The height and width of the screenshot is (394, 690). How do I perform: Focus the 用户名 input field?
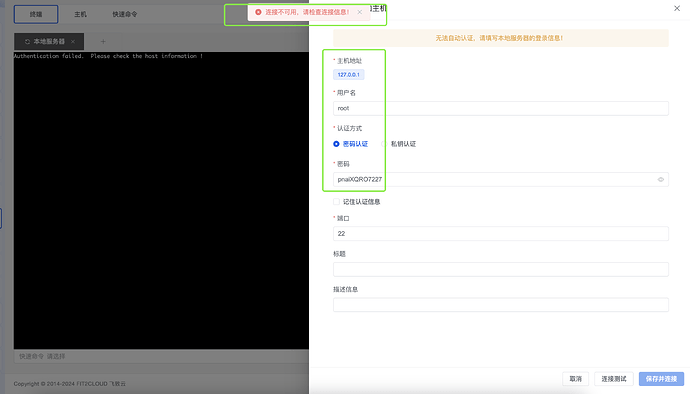(x=501, y=108)
